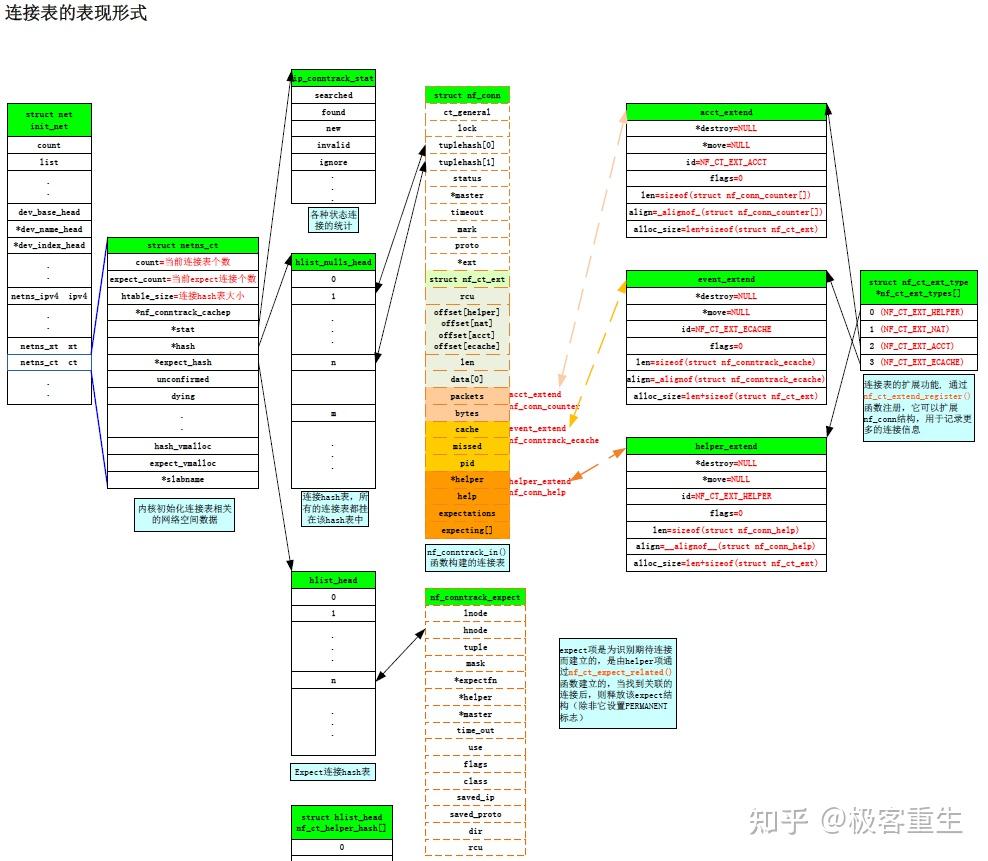Click the ip_conntrack_stat header block

pyautogui.click(x=334, y=78)
